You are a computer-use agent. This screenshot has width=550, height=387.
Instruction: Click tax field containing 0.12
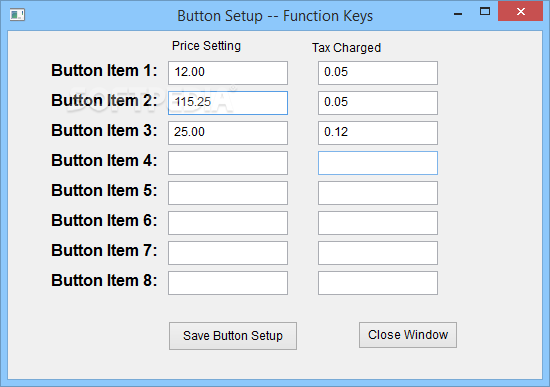tap(378, 133)
